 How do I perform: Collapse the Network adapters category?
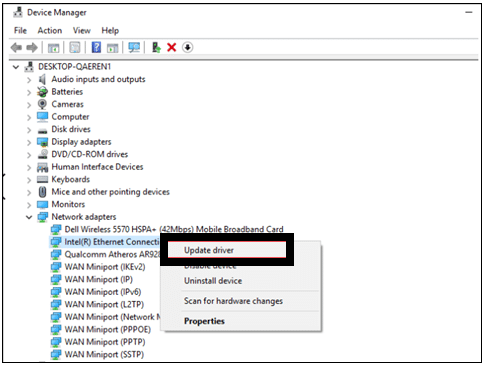(29, 217)
